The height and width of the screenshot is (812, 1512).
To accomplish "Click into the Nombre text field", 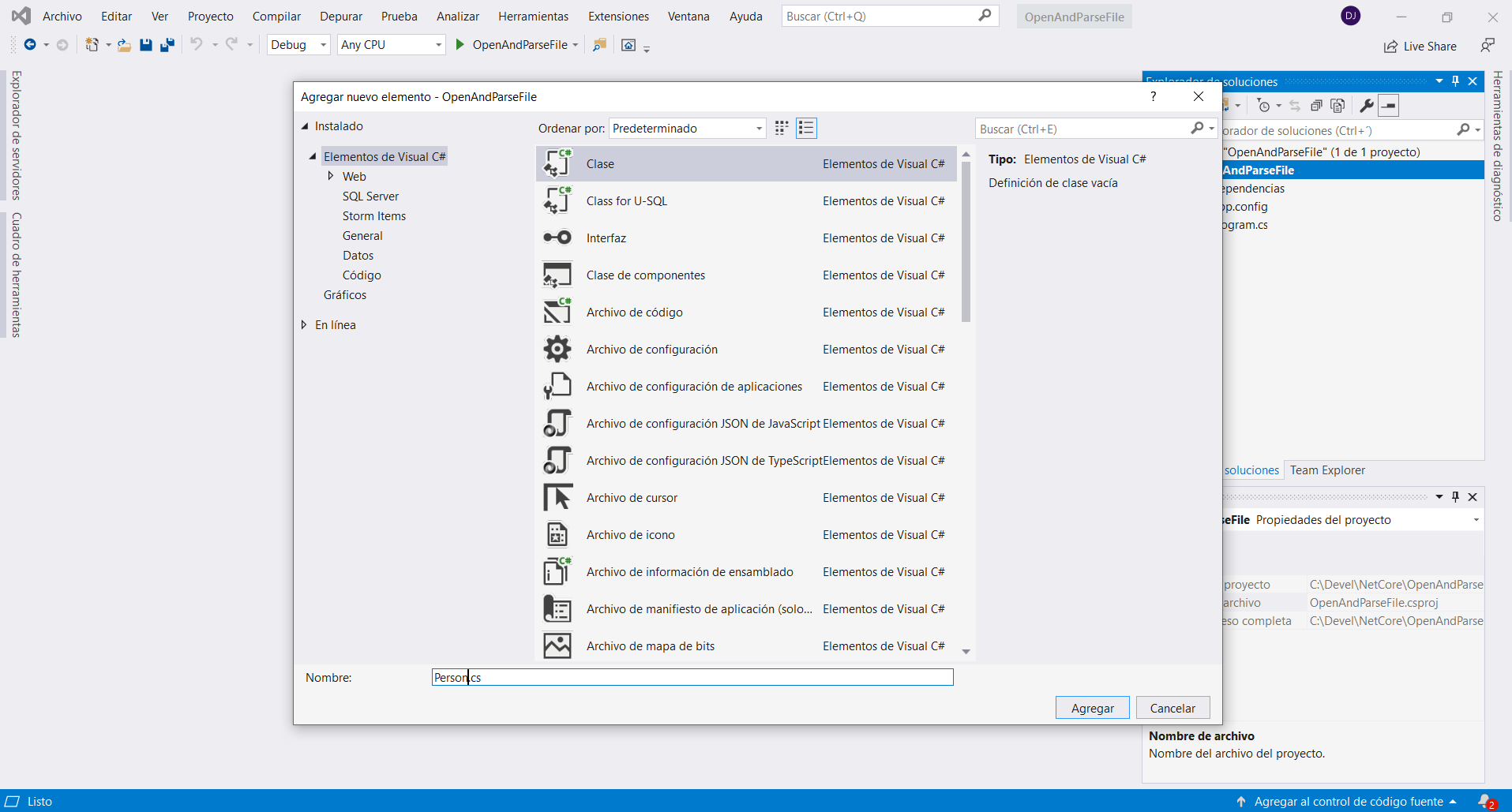I will coord(692,677).
